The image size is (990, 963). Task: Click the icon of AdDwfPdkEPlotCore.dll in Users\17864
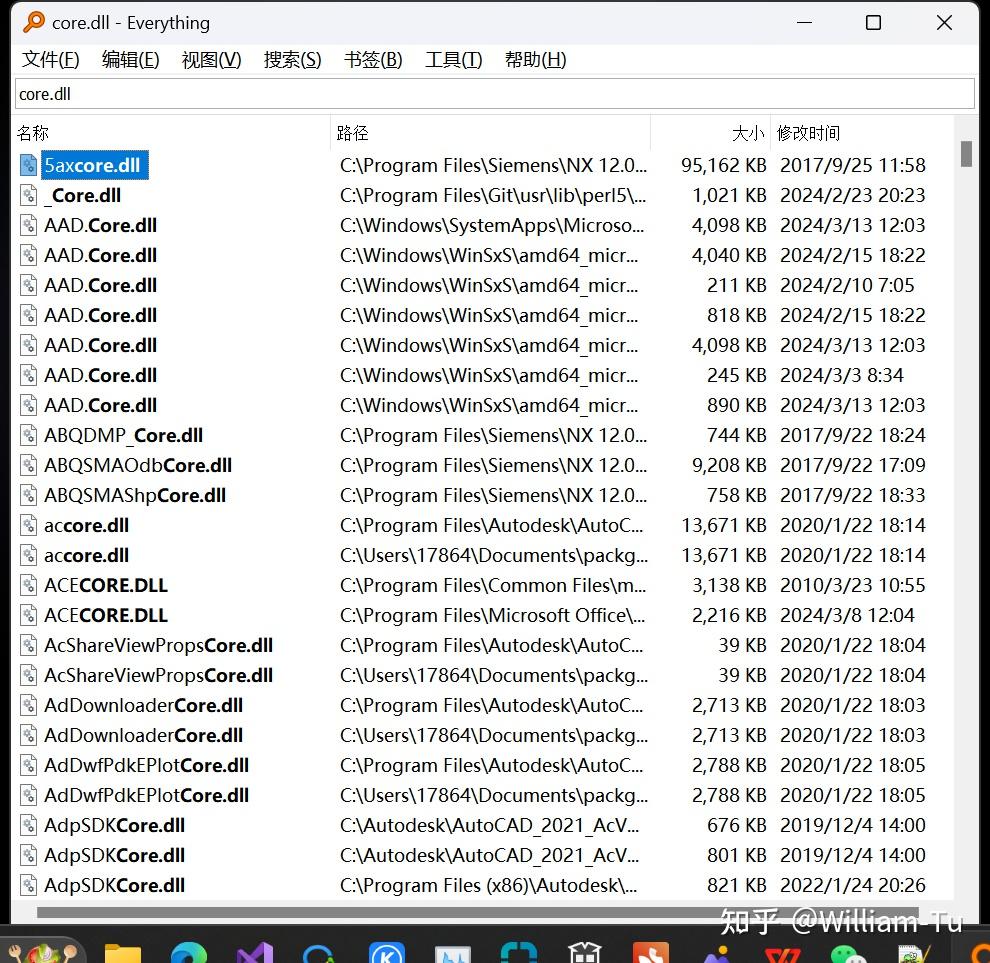[x=28, y=796]
